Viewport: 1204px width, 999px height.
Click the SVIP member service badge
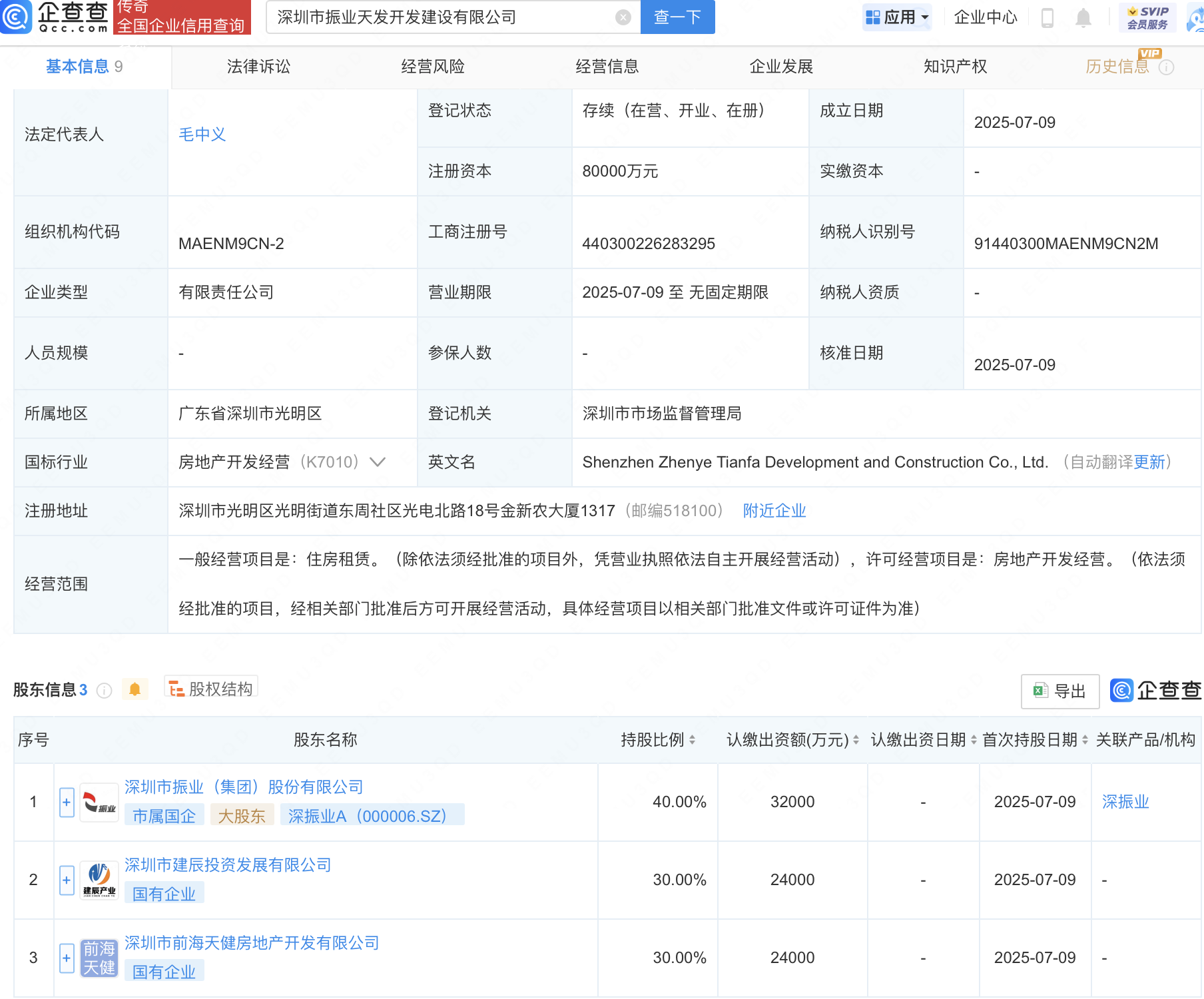[1147, 18]
